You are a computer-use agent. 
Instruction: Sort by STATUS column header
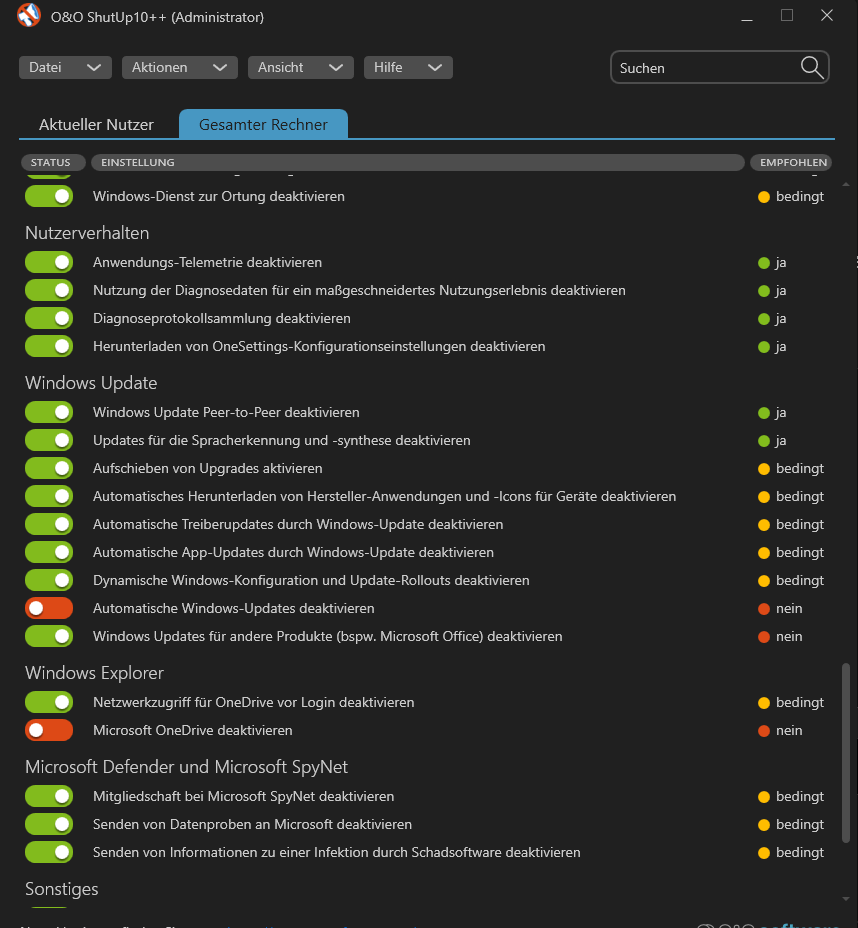pyautogui.click(x=53, y=162)
